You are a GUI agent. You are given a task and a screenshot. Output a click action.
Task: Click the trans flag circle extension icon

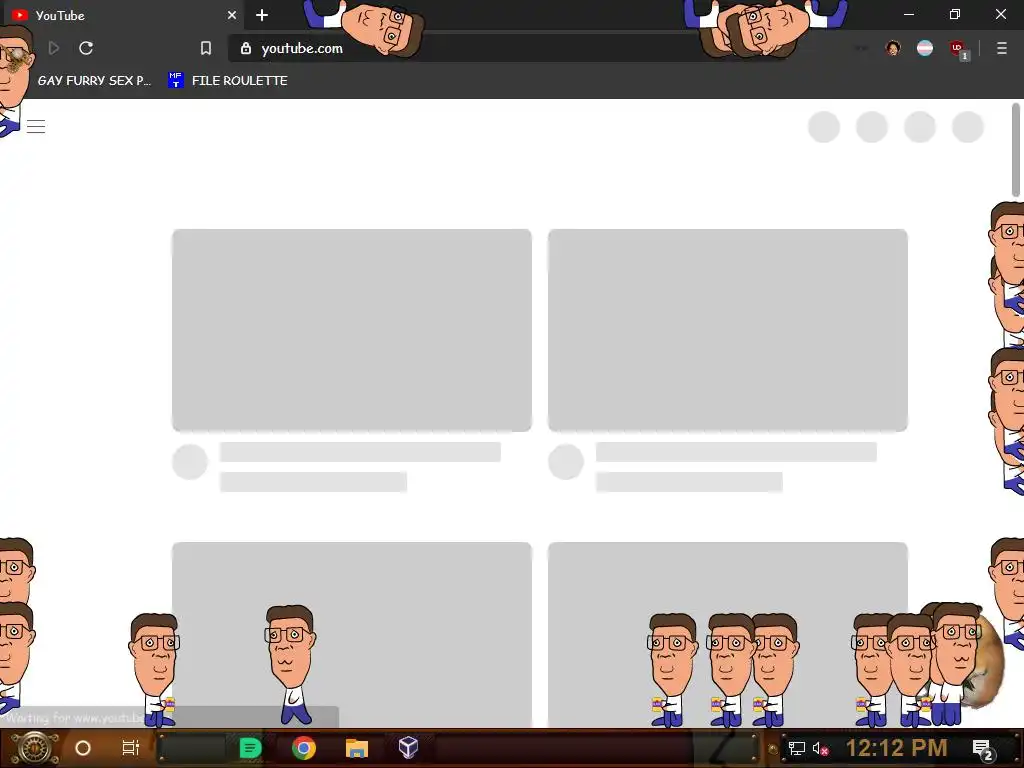[925, 48]
